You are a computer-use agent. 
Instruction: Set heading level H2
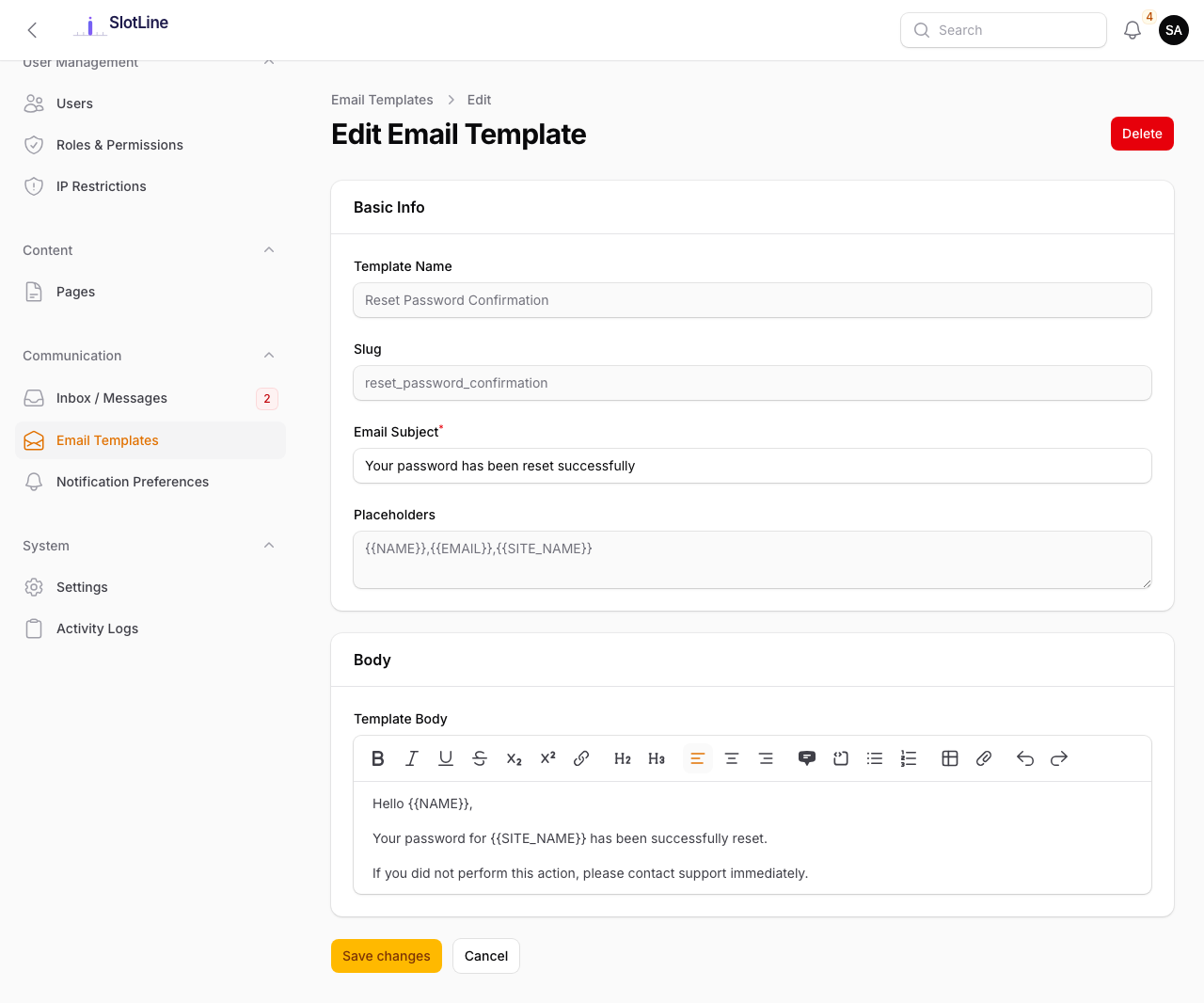623,758
